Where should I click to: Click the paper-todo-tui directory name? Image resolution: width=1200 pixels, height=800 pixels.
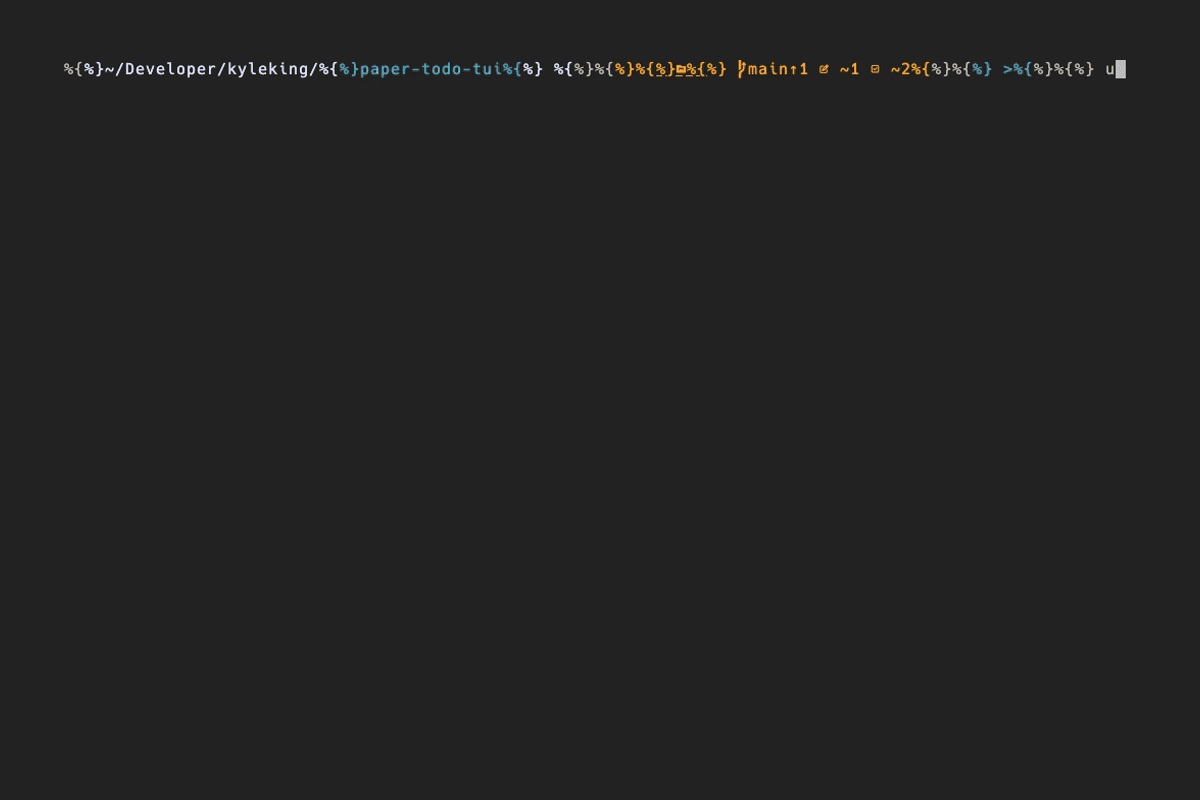coord(430,69)
